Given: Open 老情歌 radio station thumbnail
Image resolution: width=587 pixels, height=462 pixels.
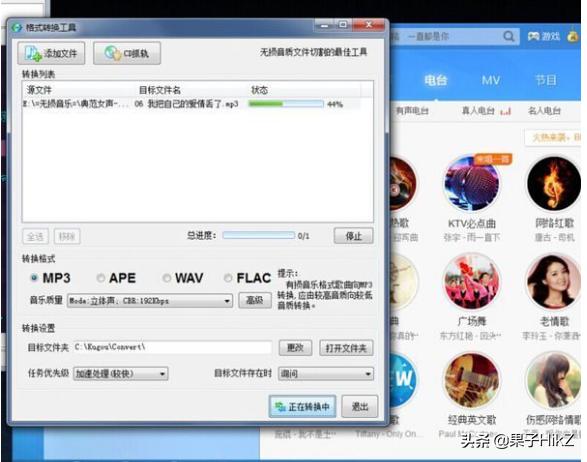Looking at the screenshot, I should [554, 282].
